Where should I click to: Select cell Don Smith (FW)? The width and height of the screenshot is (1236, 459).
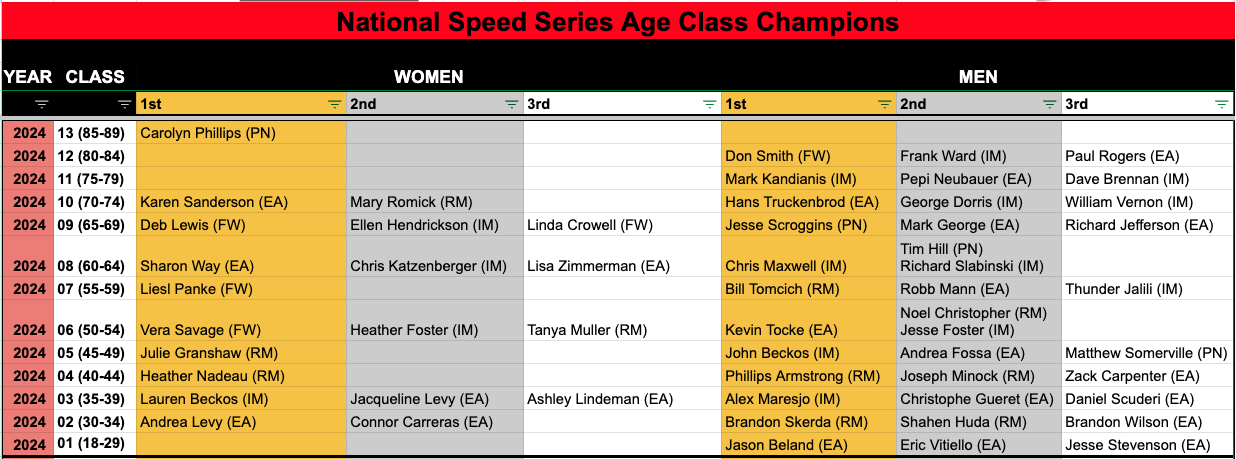(809, 156)
